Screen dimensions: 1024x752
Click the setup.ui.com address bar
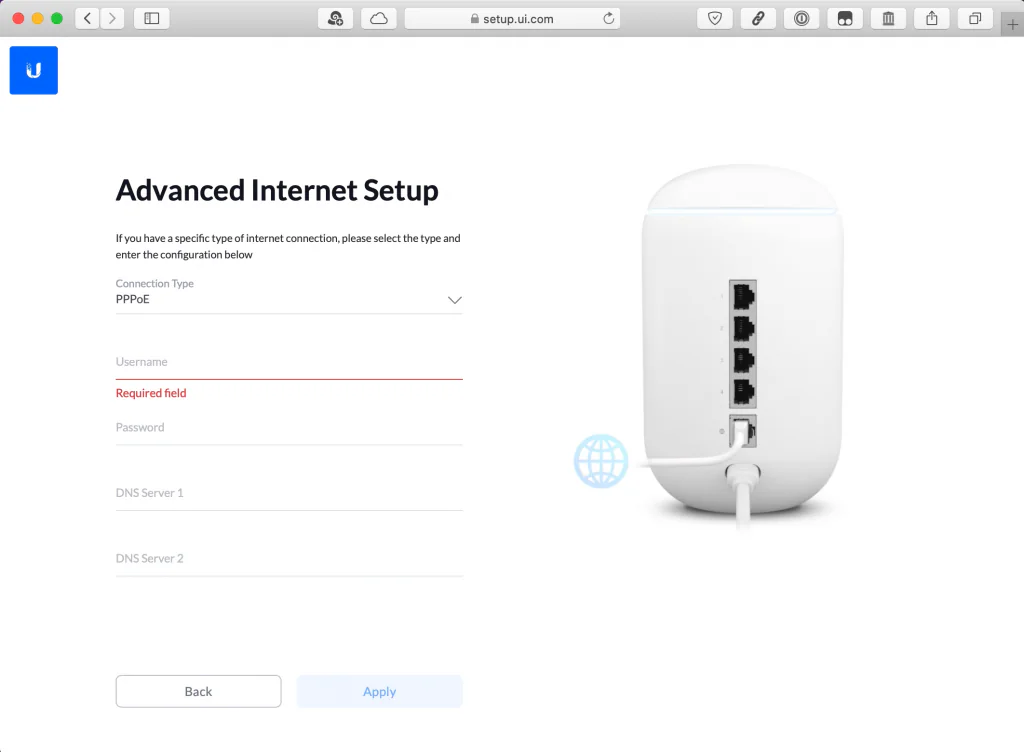(512, 18)
